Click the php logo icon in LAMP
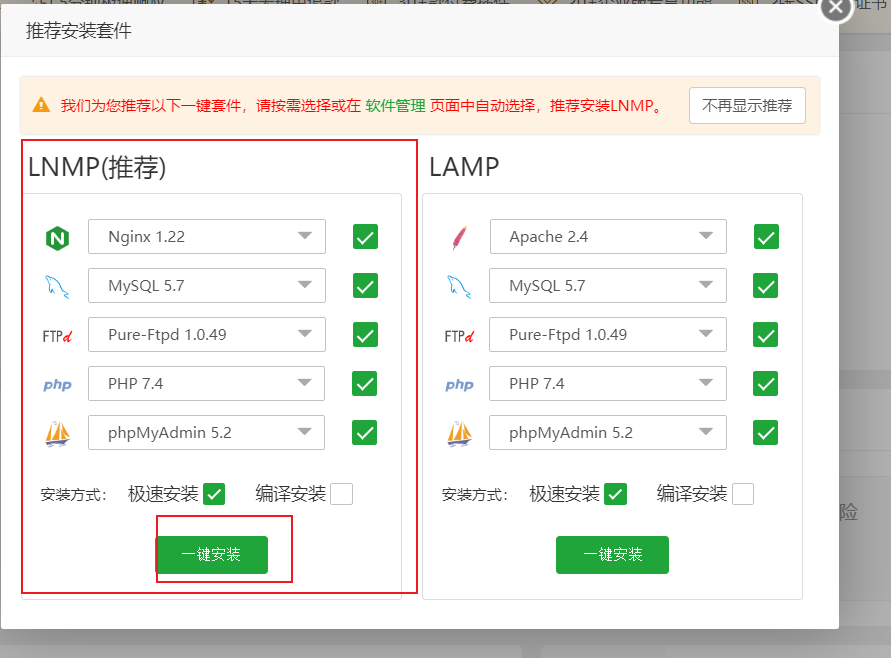The width and height of the screenshot is (891, 658). 459,385
